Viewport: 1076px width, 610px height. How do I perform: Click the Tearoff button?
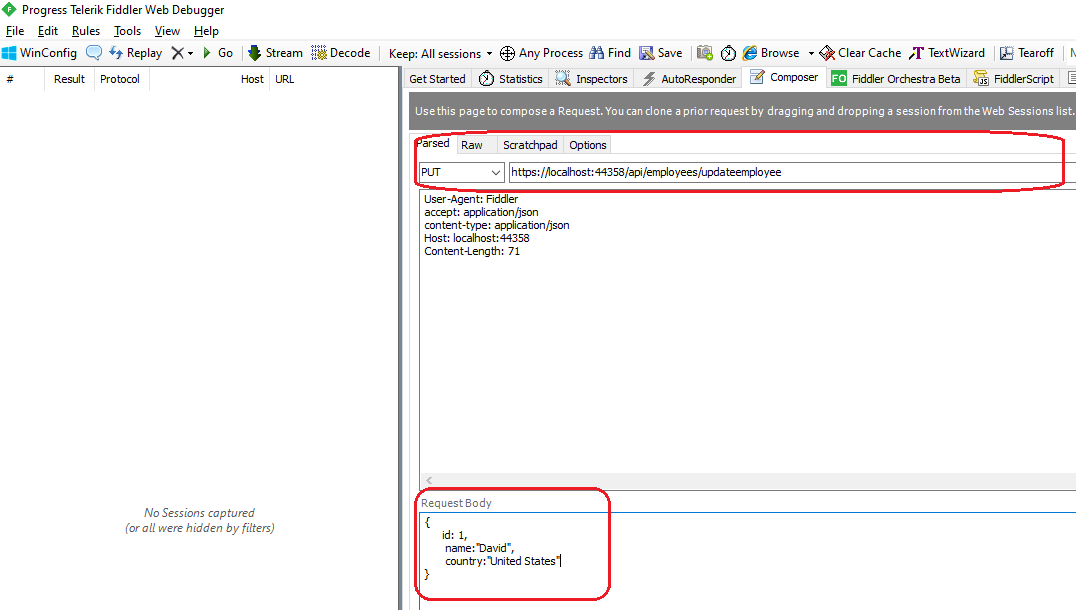pyautogui.click(x=1027, y=53)
